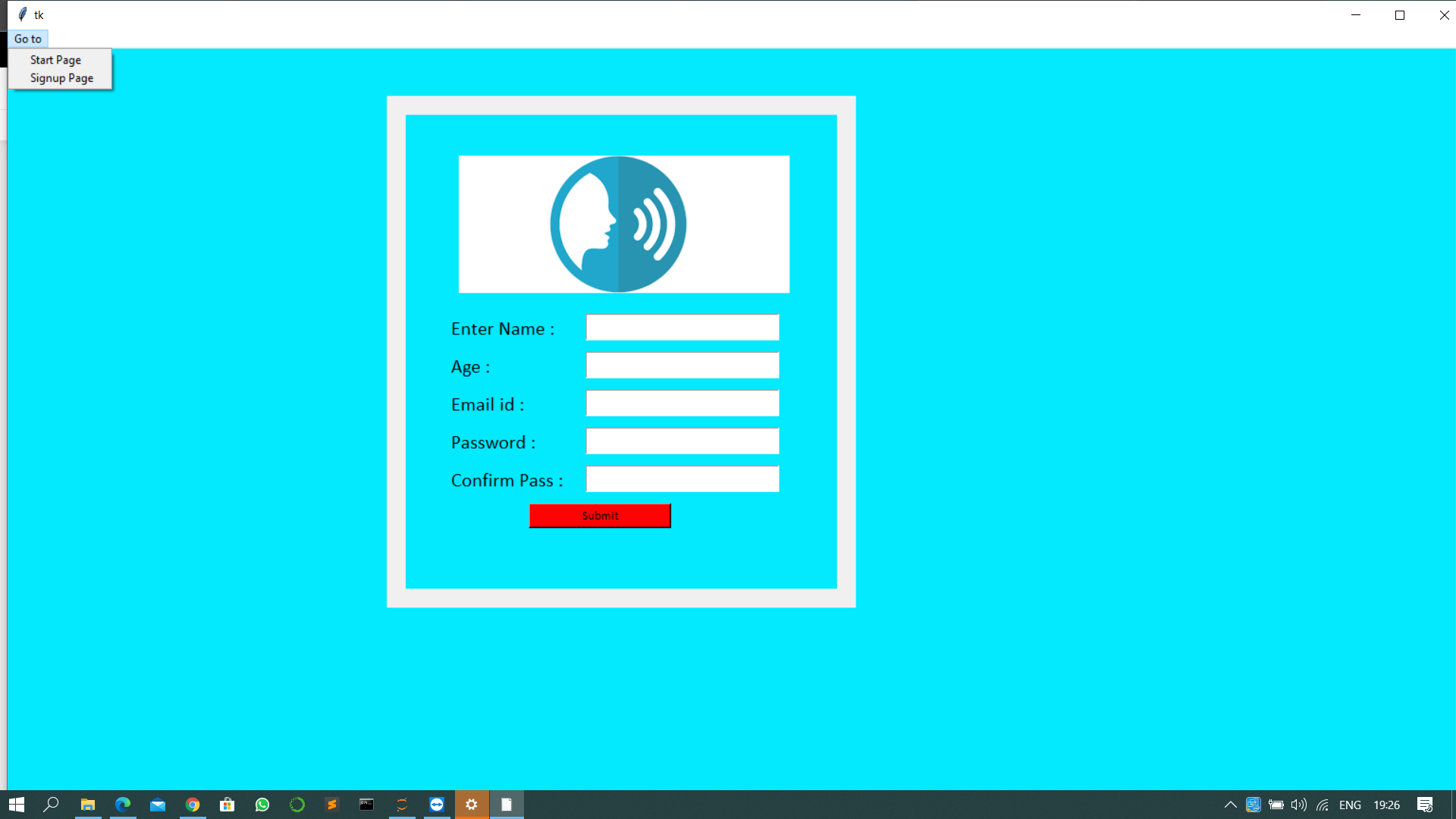Choose Signup Page from menu
This screenshot has height=819, width=1456.
(x=61, y=78)
